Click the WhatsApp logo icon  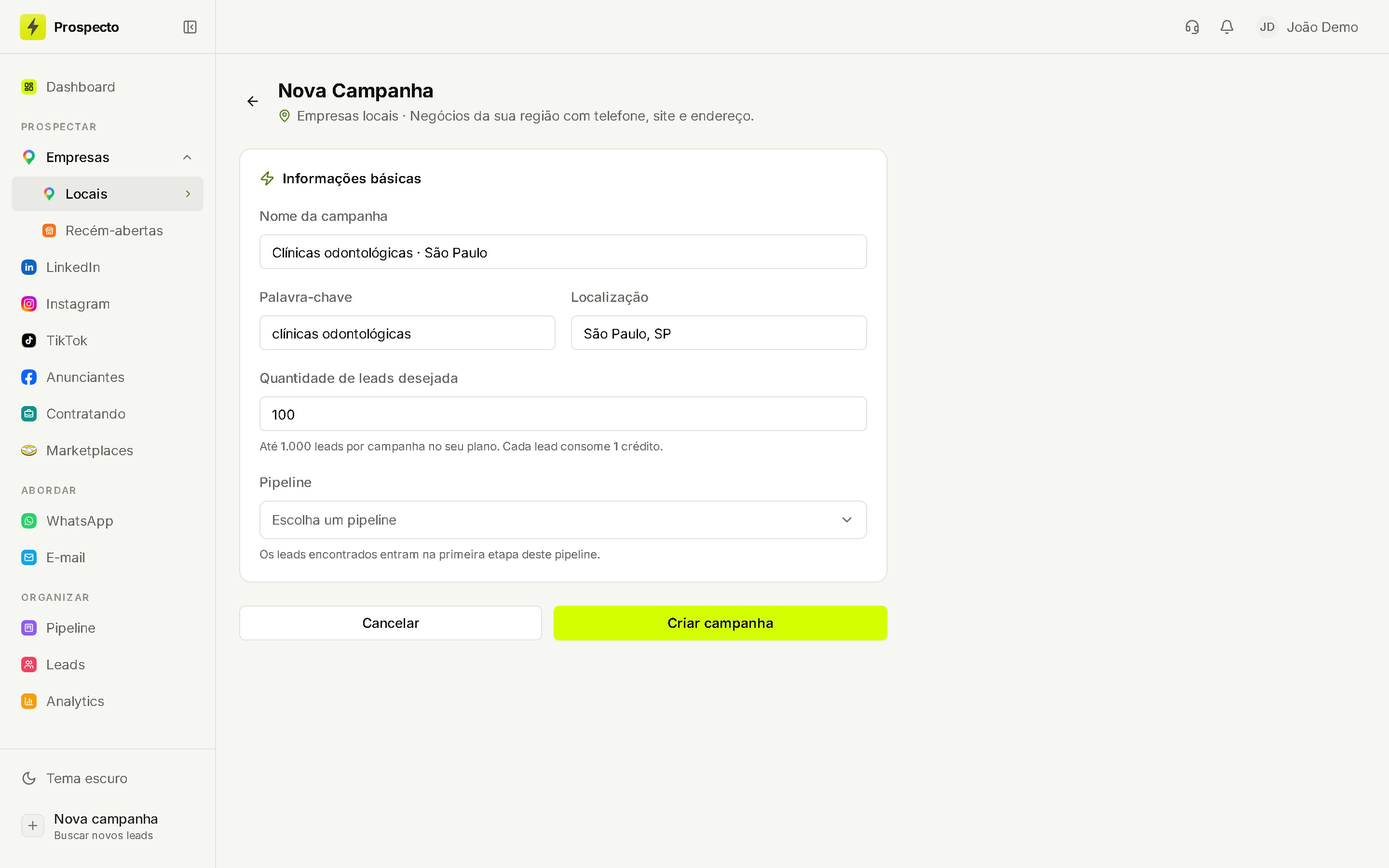coord(29,521)
